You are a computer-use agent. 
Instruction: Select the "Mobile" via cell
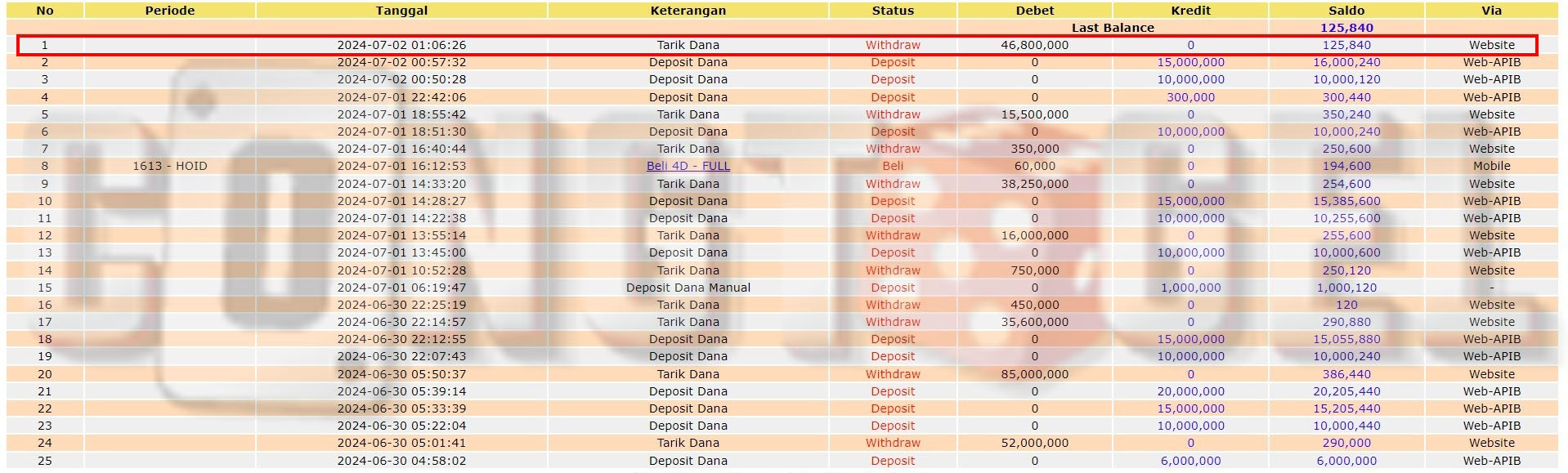[1491, 166]
